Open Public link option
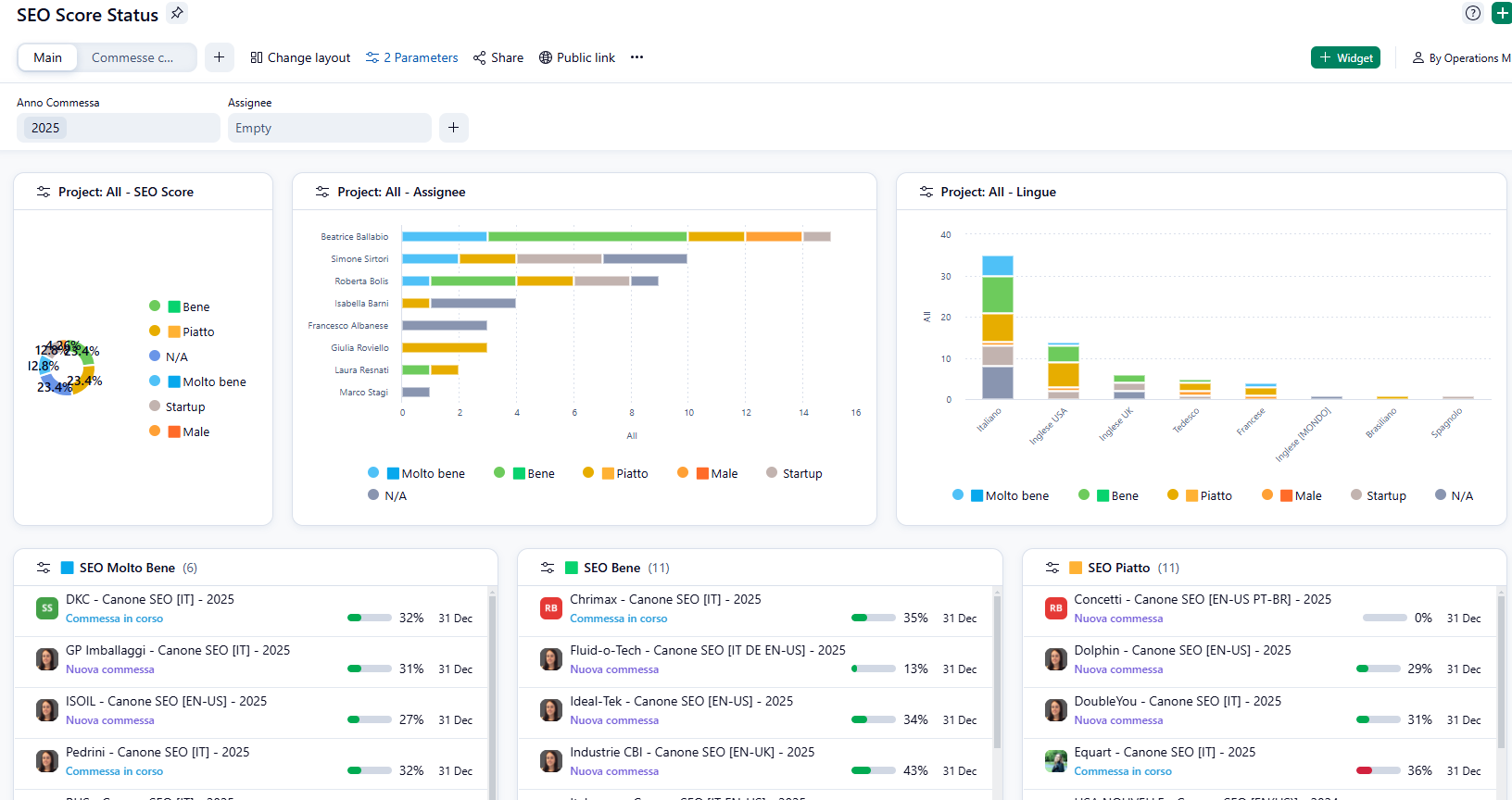1512x800 pixels. pos(577,57)
